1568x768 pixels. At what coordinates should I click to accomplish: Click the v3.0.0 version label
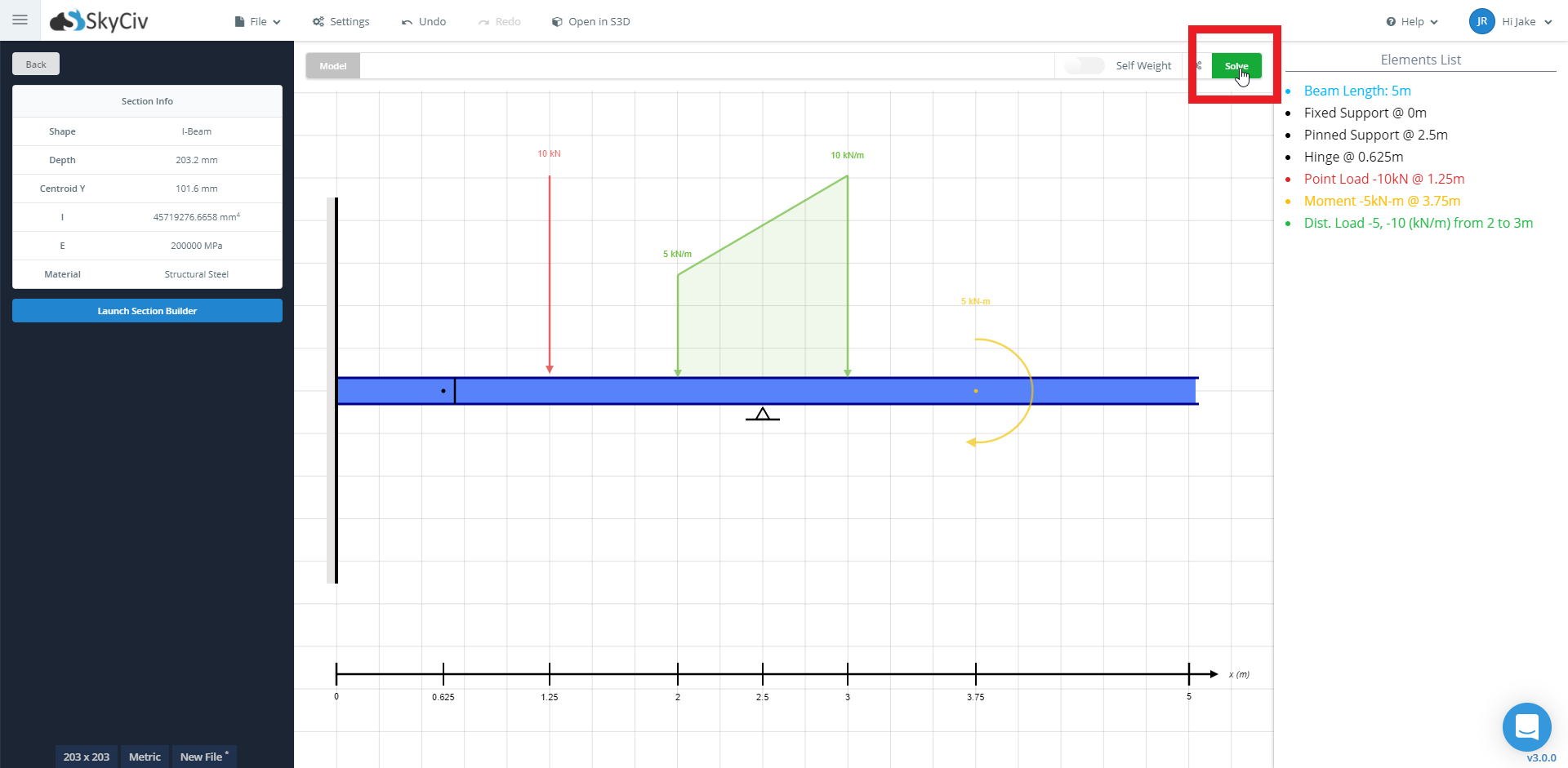(1541, 758)
